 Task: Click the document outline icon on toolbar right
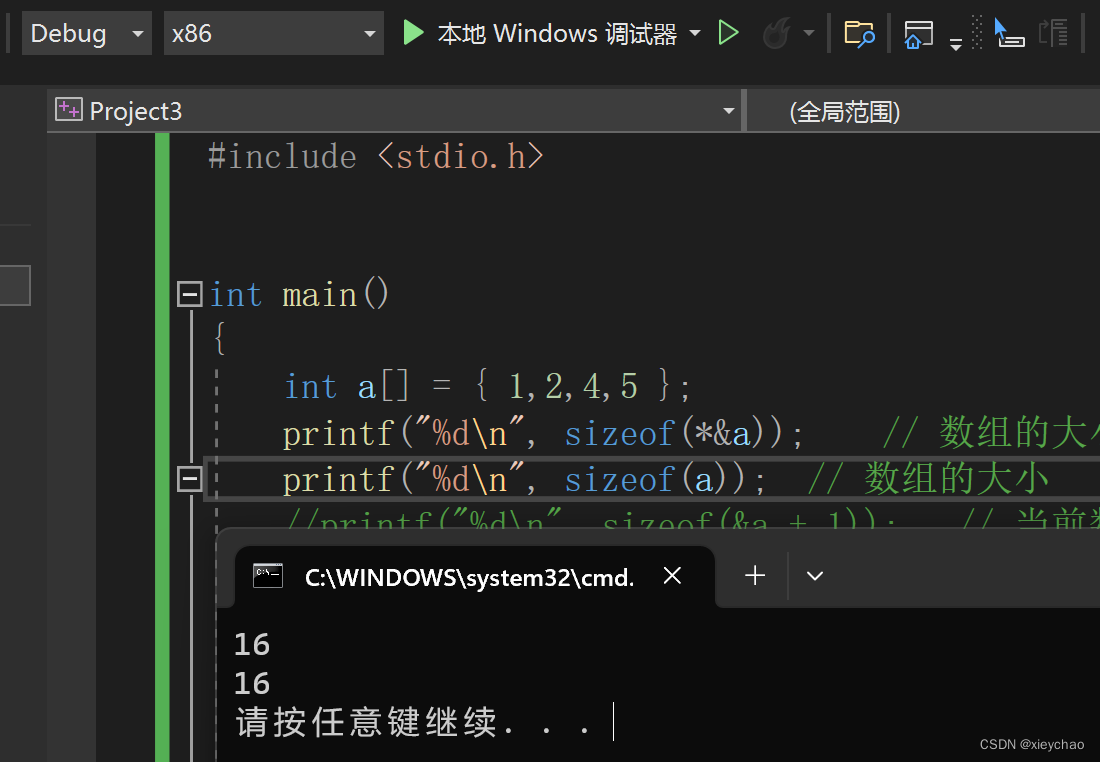[1055, 33]
